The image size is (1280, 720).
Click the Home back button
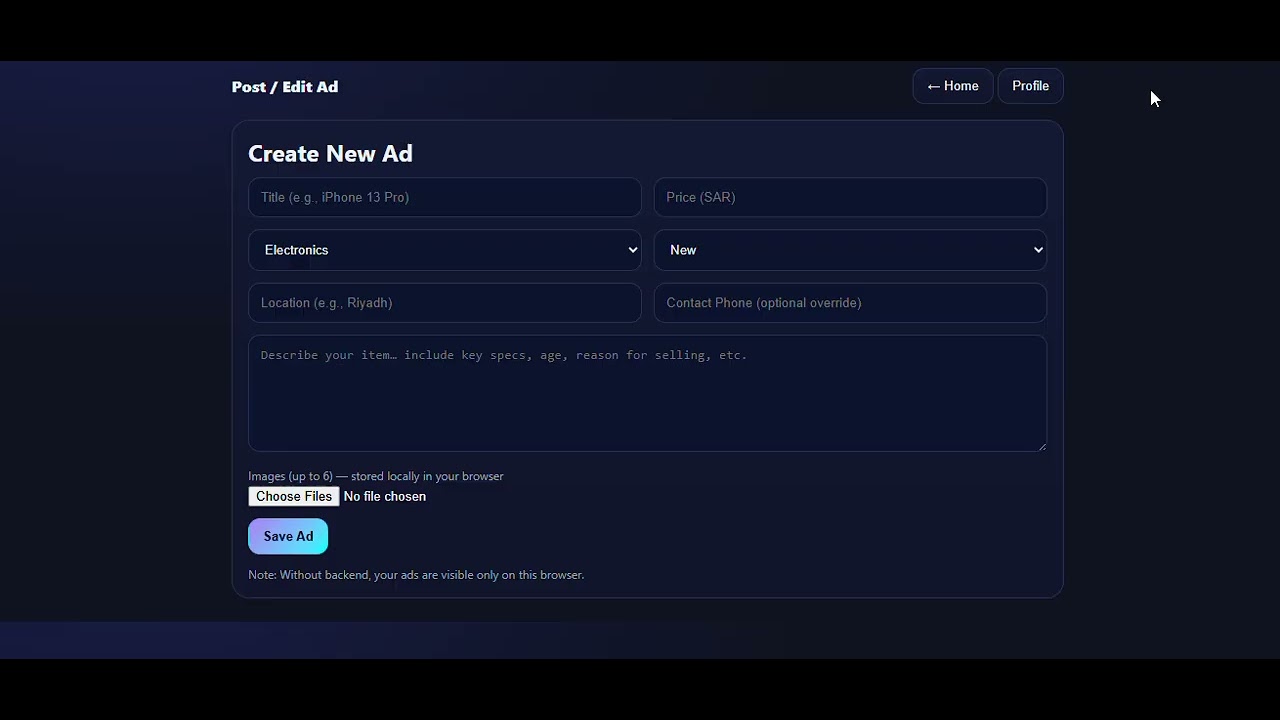[x=952, y=86]
